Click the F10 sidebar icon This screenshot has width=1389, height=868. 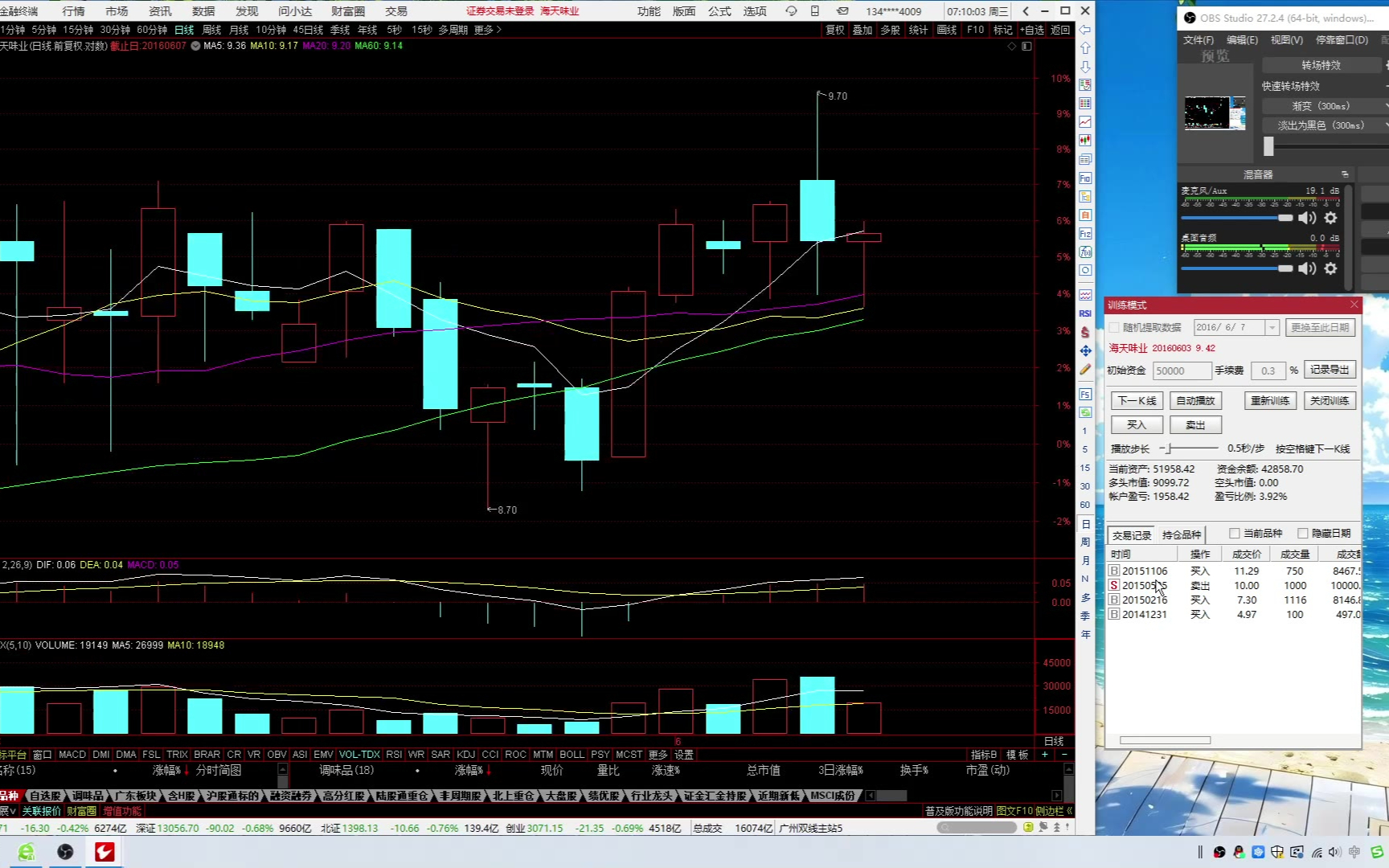click(x=1085, y=178)
